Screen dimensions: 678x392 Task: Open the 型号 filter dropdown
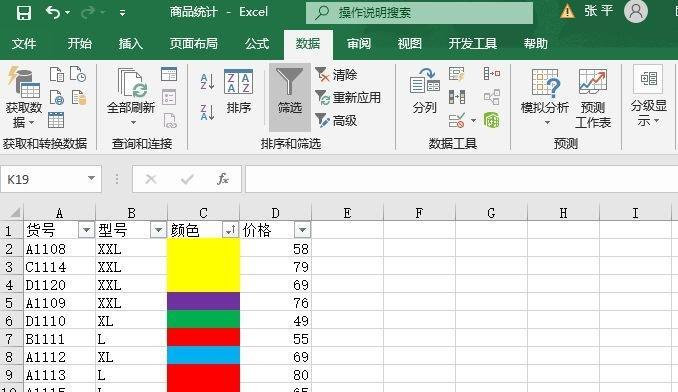[158, 230]
